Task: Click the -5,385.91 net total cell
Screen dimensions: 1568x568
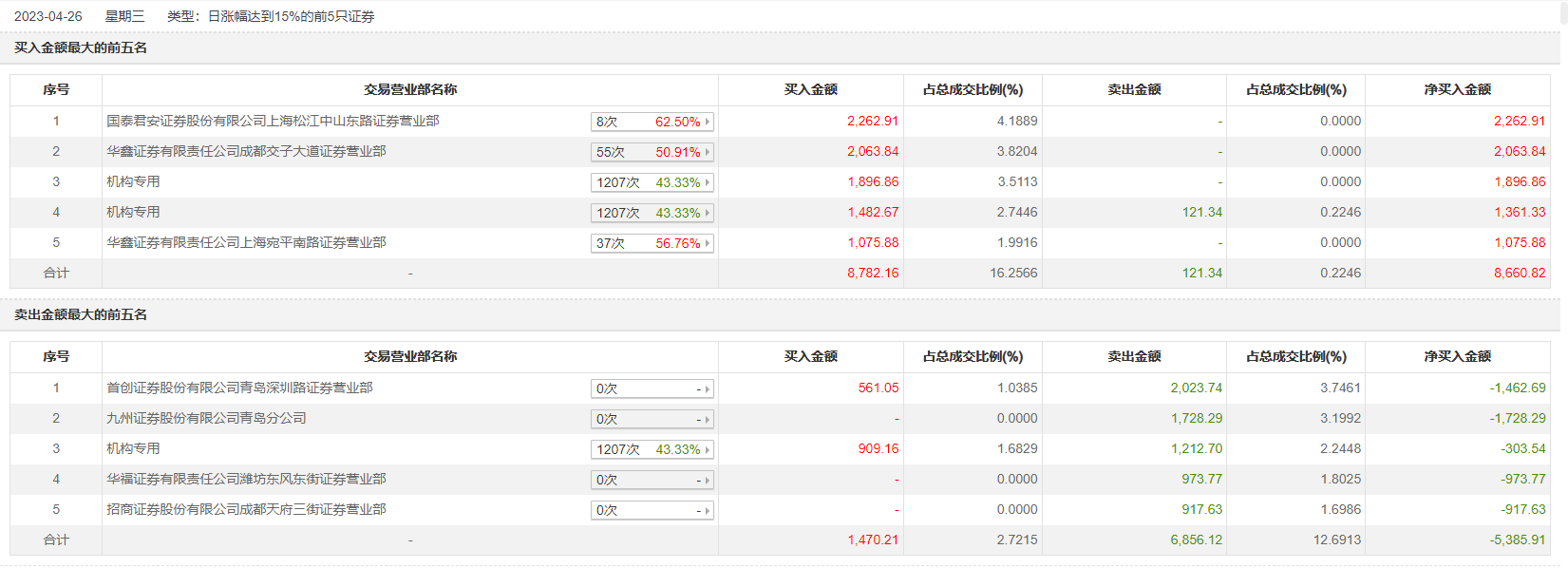Action: click(x=1518, y=540)
